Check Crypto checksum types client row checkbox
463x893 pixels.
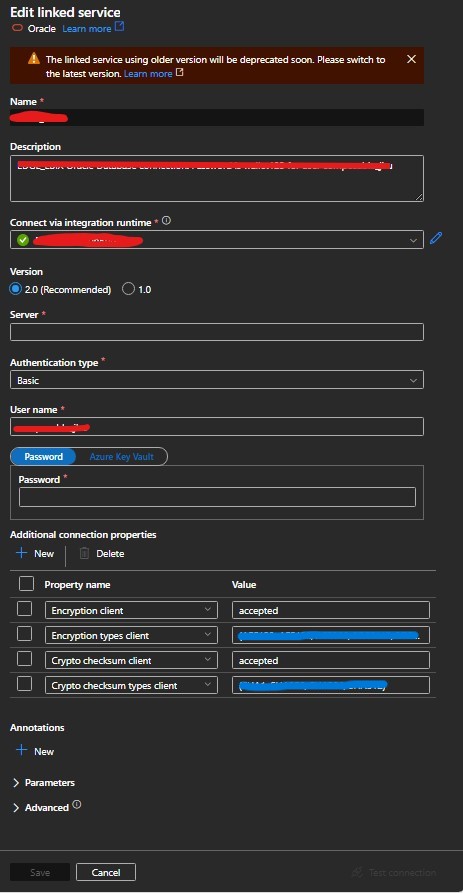pos(24,684)
